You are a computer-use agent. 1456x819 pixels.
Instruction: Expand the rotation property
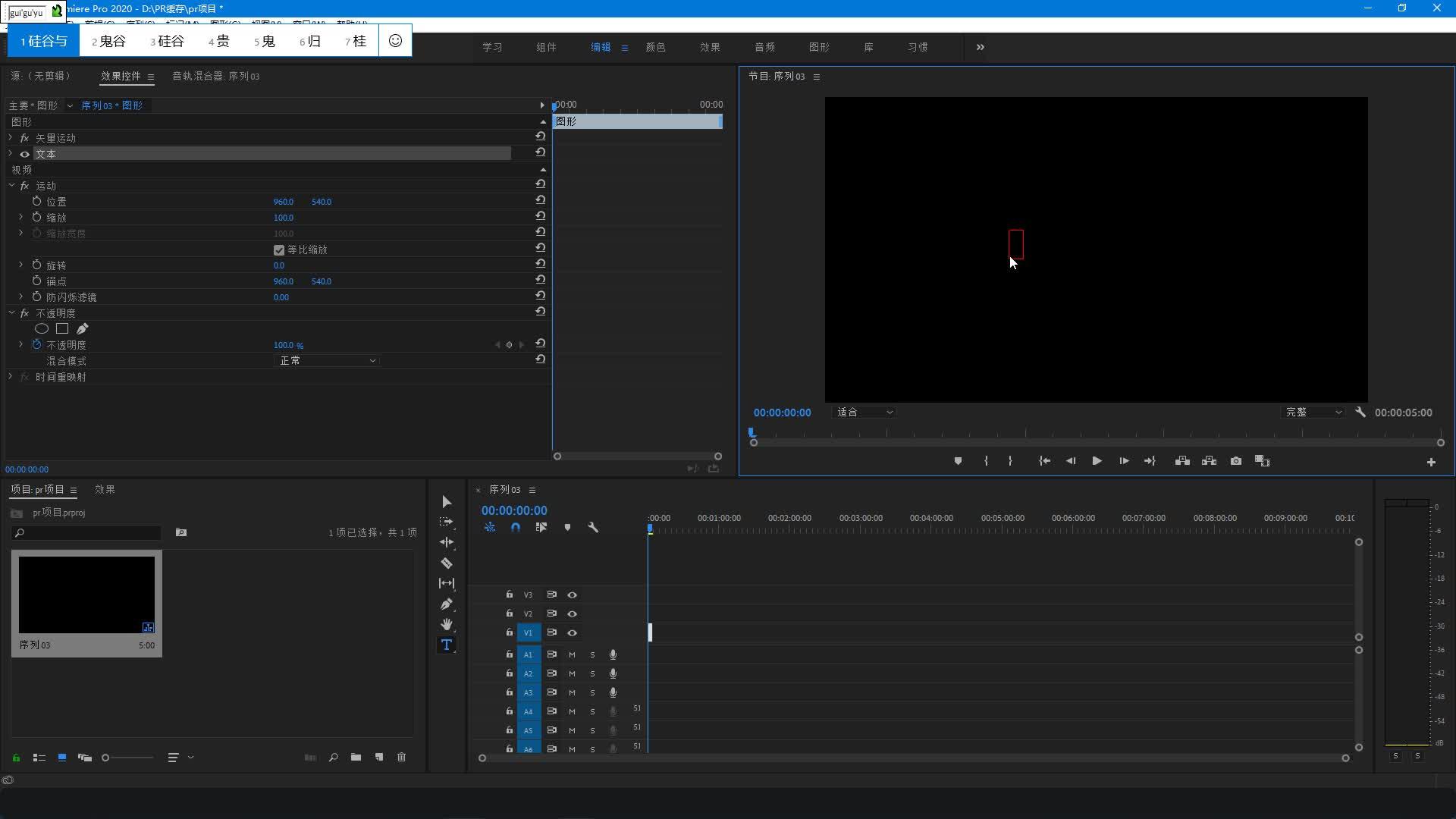click(x=21, y=265)
